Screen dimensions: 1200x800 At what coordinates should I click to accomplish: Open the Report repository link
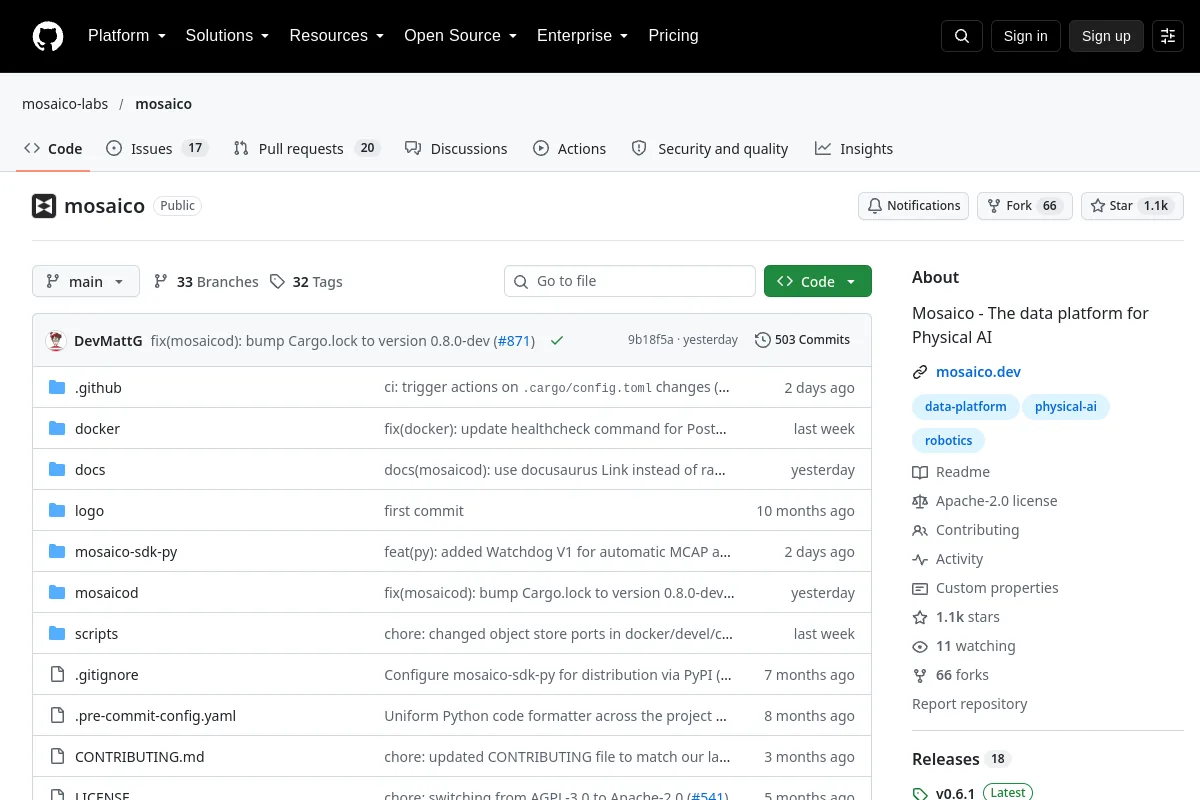pos(970,704)
